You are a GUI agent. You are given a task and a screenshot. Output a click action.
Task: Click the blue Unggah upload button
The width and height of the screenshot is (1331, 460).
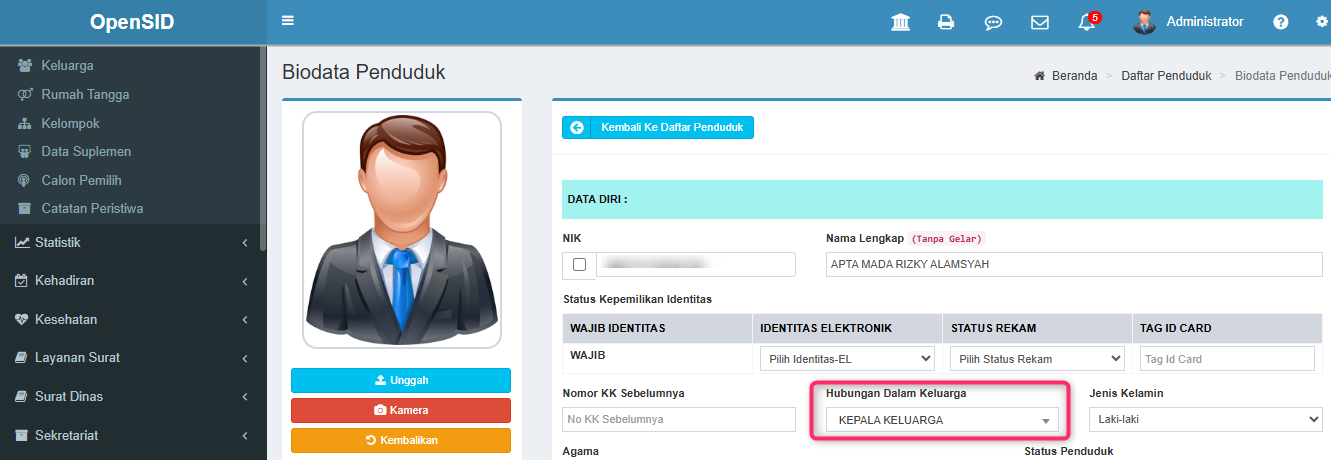coord(400,380)
